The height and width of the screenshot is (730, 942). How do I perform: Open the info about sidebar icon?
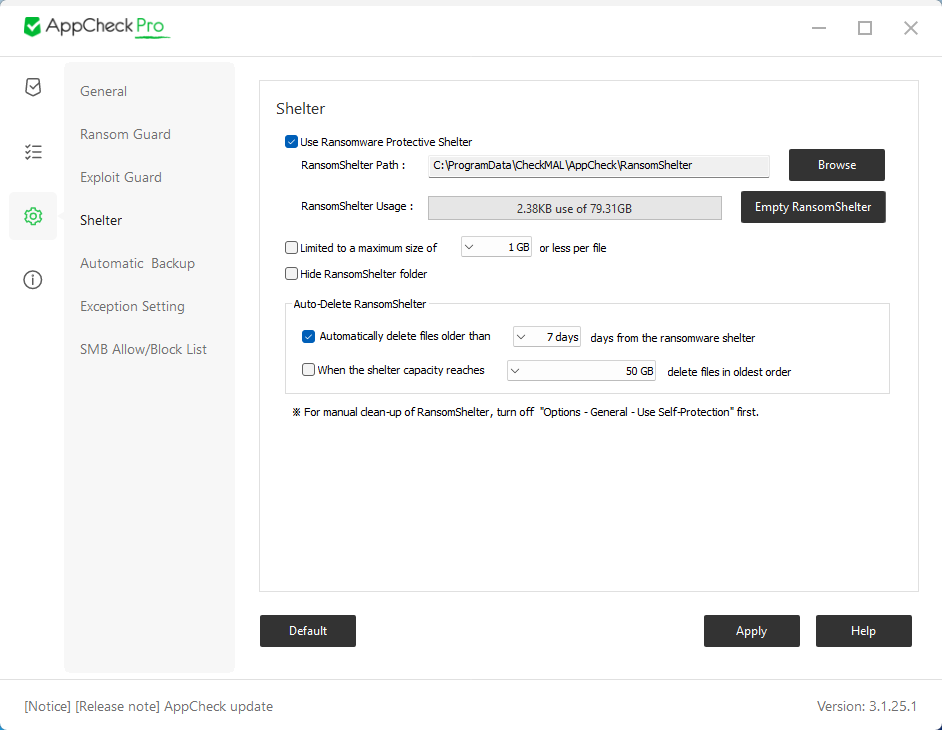(x=33, y=279)
